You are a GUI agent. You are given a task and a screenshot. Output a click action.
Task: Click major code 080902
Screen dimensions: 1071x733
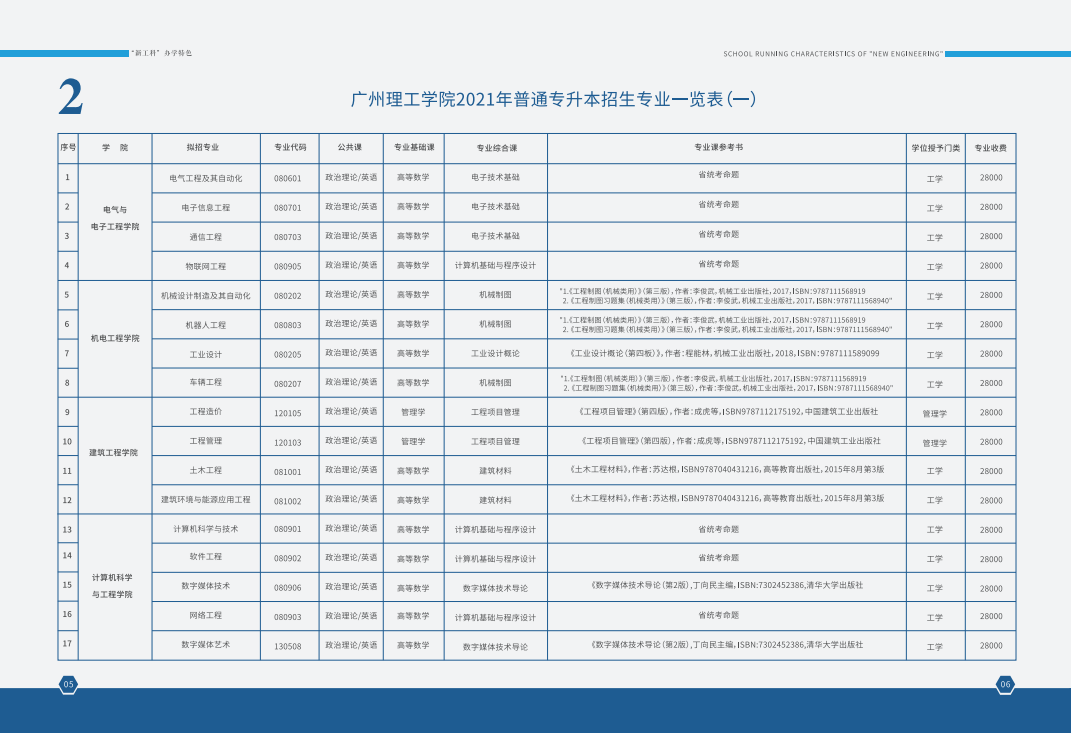[x=288, y=559]
